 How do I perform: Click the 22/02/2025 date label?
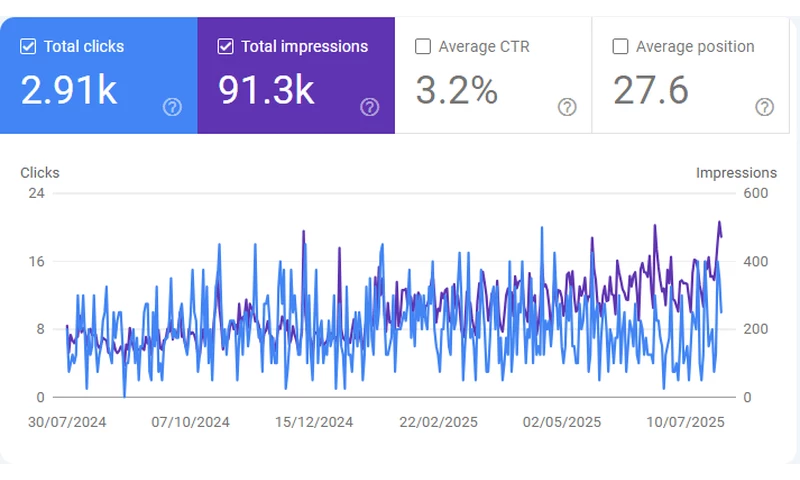coord(438,422)
